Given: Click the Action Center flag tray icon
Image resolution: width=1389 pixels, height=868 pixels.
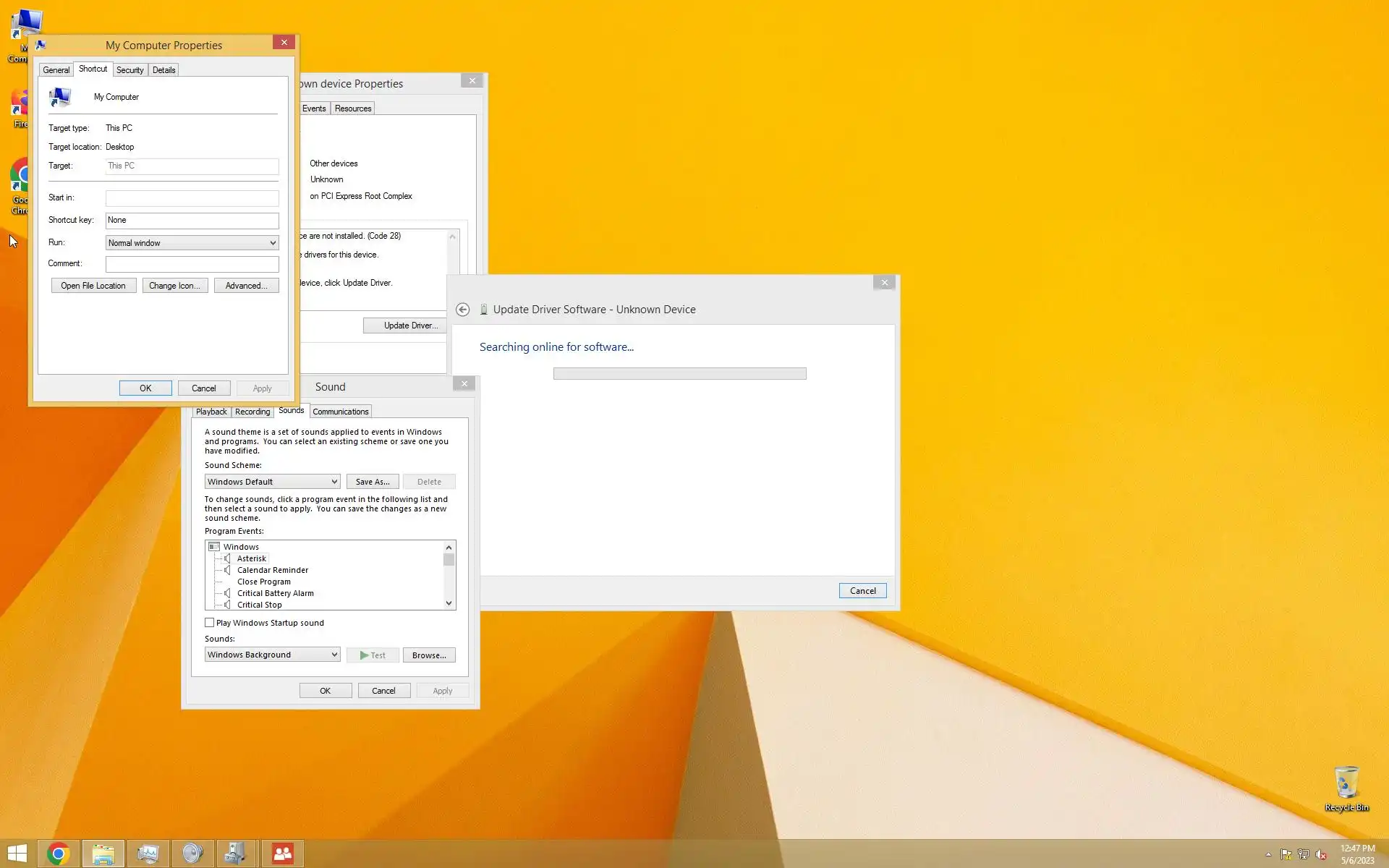Looking at the screenshot, I should [1286, 854].
